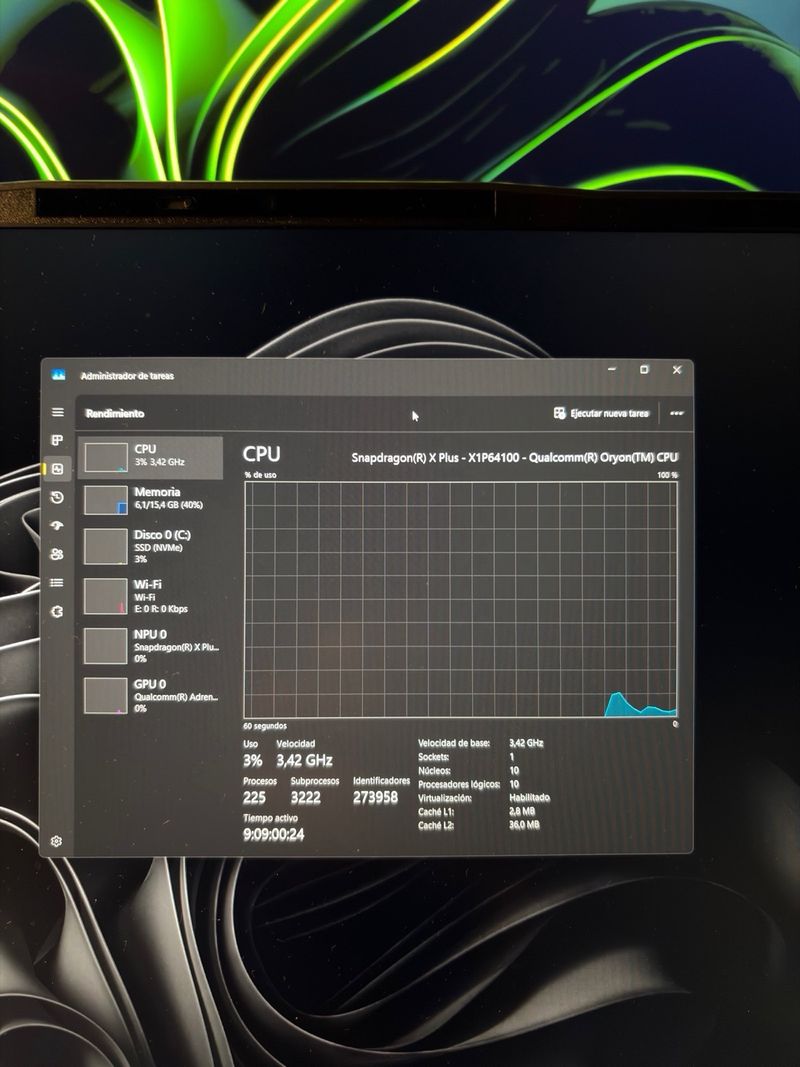Open App history sidebar icon
This screenshot has height=1067, width=800.
[57, 497]
